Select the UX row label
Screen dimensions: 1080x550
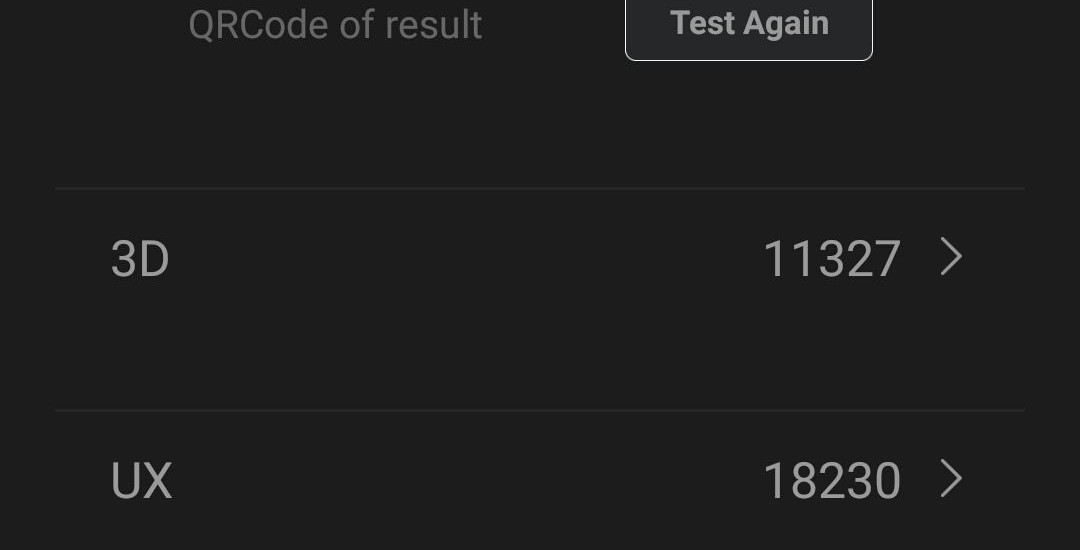coord(141,481)
